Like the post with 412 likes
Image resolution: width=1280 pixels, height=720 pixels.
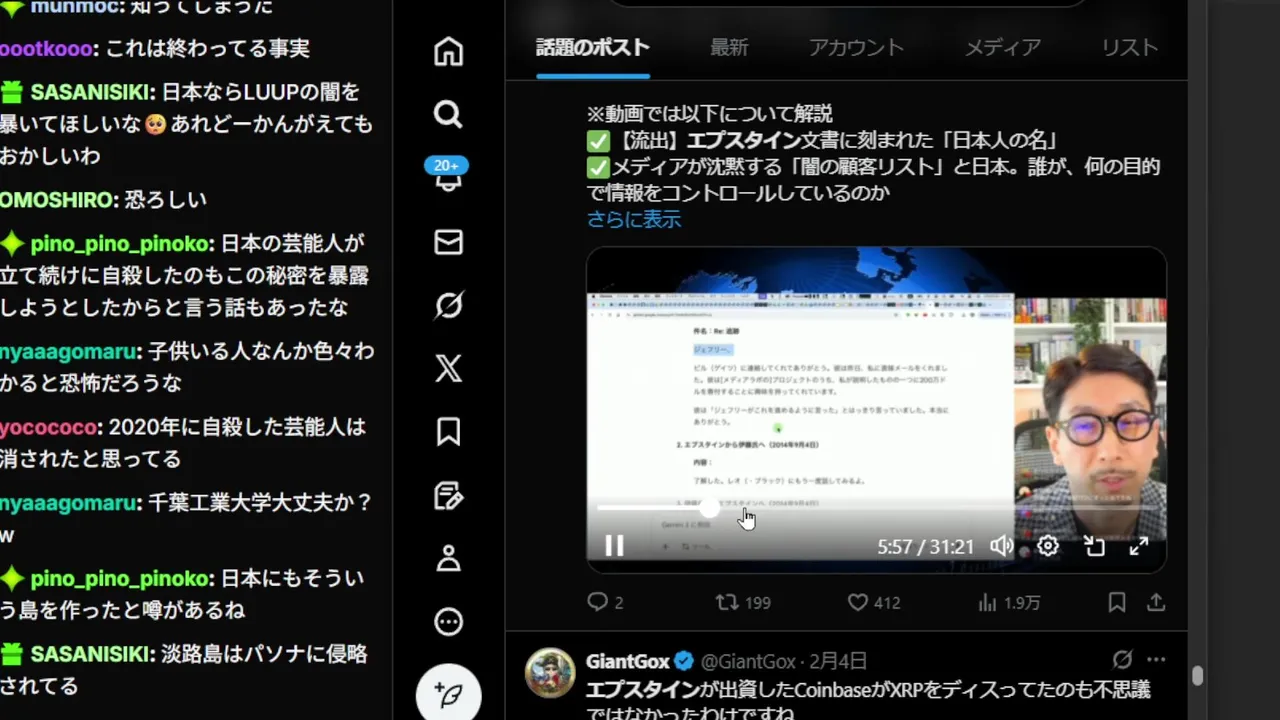point(874,602)
